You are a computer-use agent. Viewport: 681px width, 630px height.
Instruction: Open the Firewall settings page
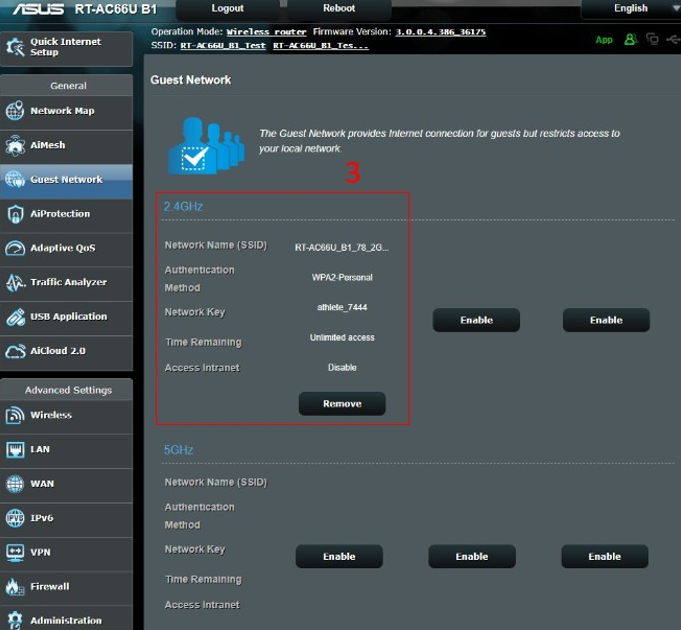click(x=66, y=586)
